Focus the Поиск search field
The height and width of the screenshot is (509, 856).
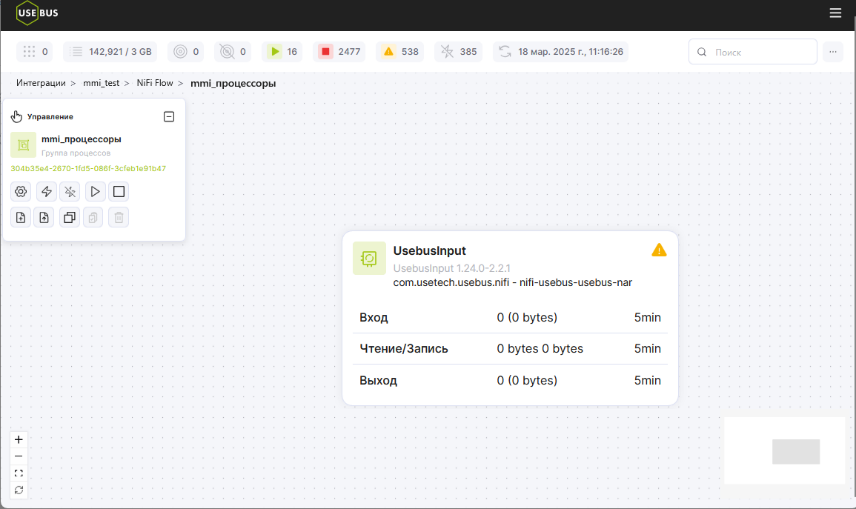[x=753, y=52]
